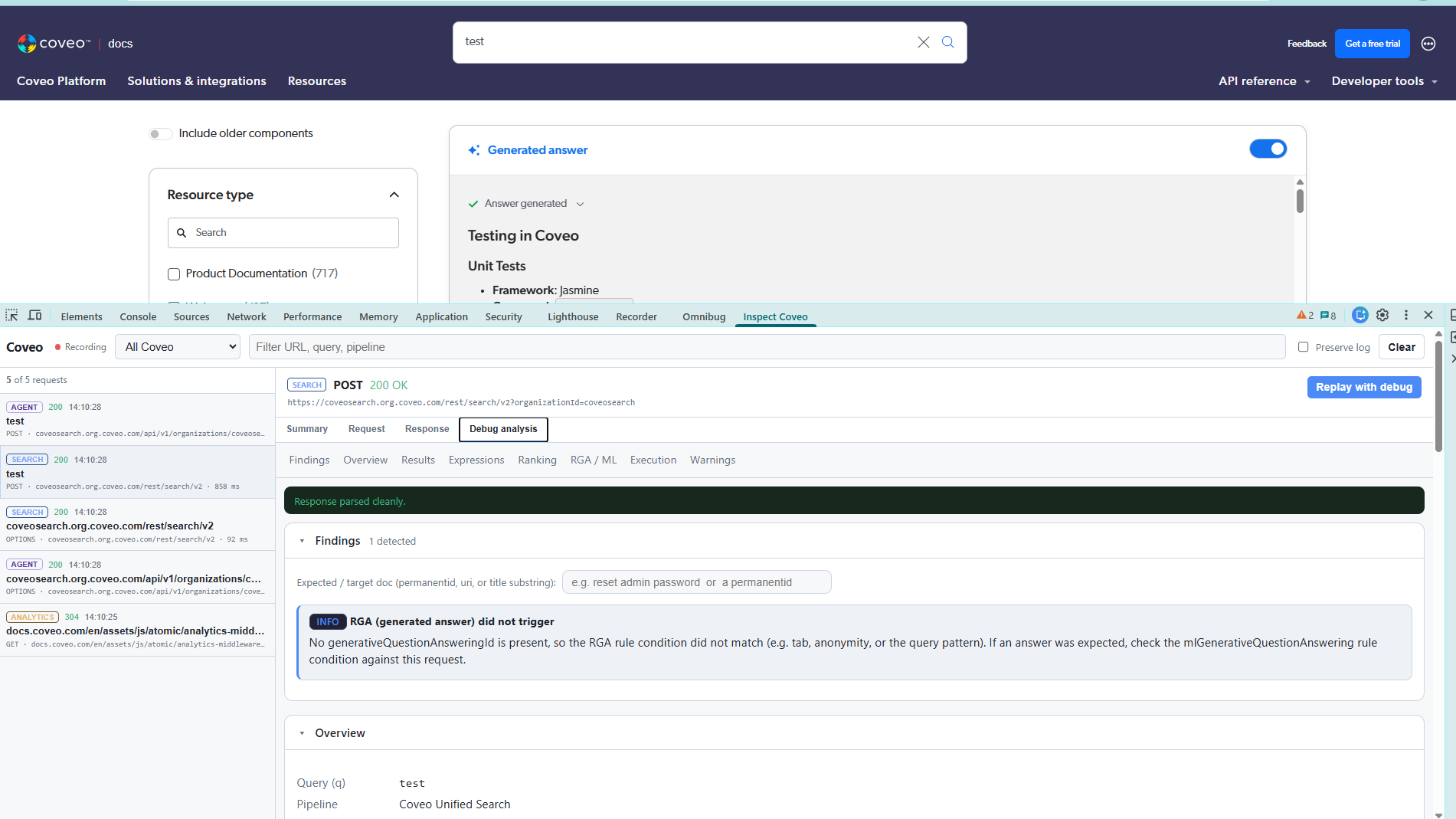Open the DevTools issues counter showing 8
Image resolution: width=1456 pixels, height=819 pixels.
click(x=1329, y=316)
